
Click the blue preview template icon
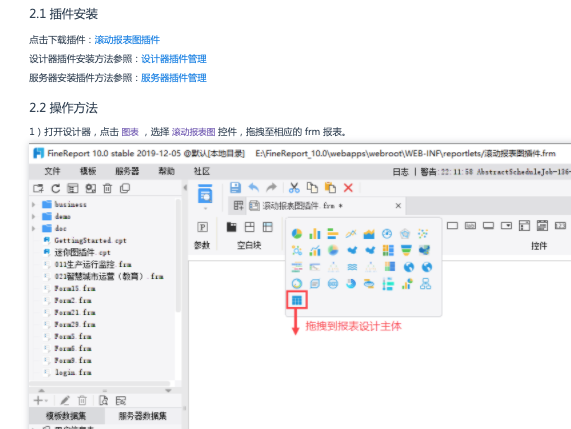(205, 194)
